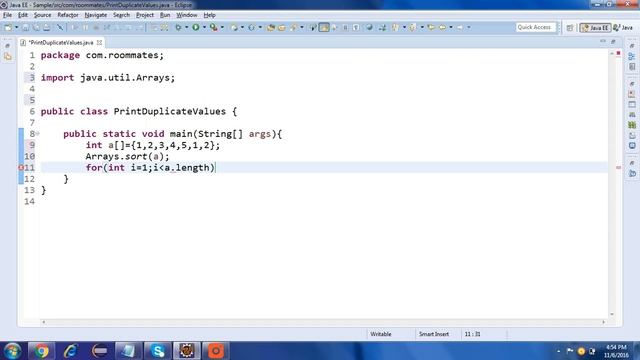The image size is (640, 360).
Task: Open the New dropdown arrow
Action: click(16, 27)
